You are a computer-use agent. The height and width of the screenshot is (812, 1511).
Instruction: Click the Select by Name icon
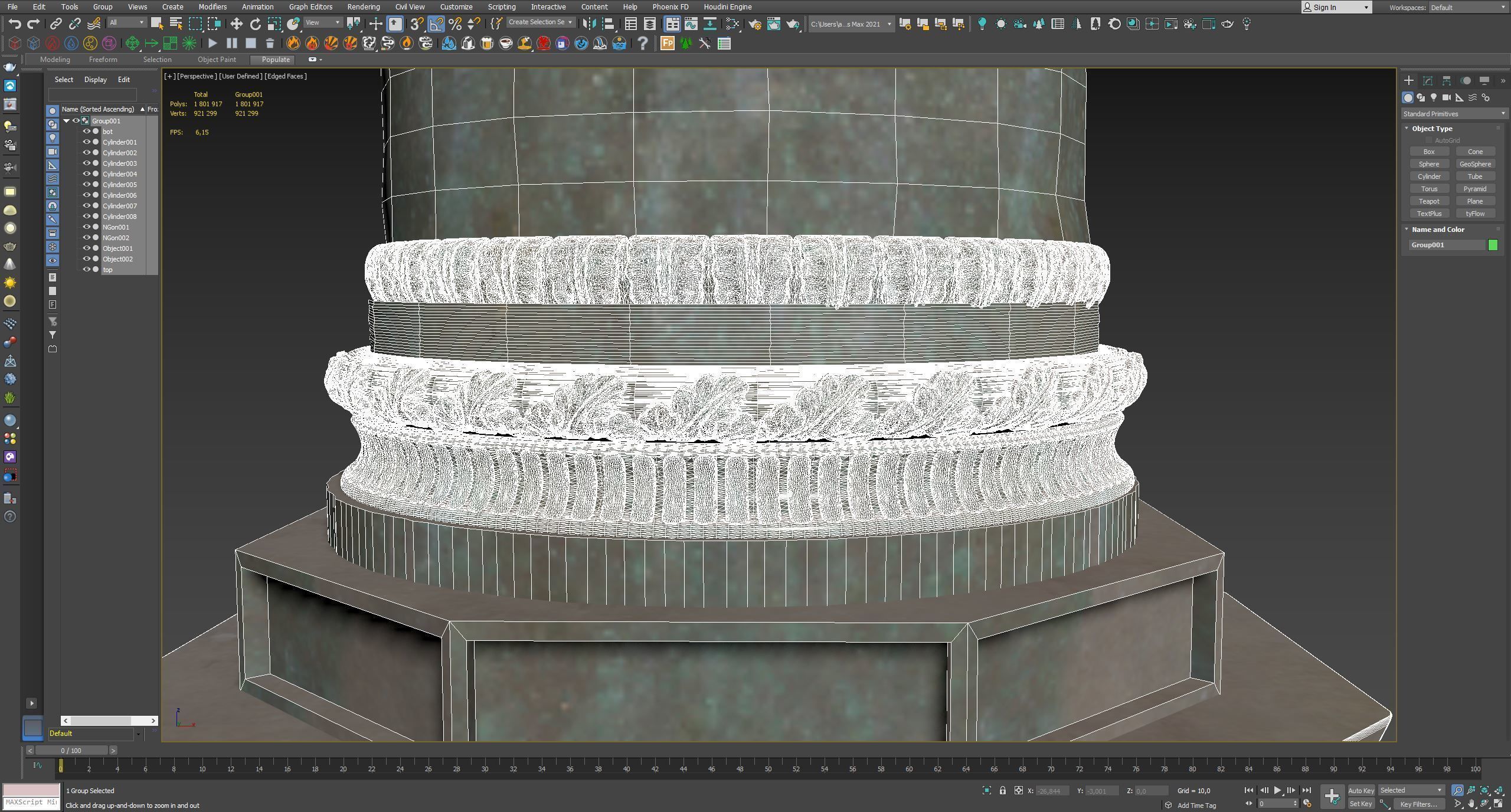coord(175,24)
